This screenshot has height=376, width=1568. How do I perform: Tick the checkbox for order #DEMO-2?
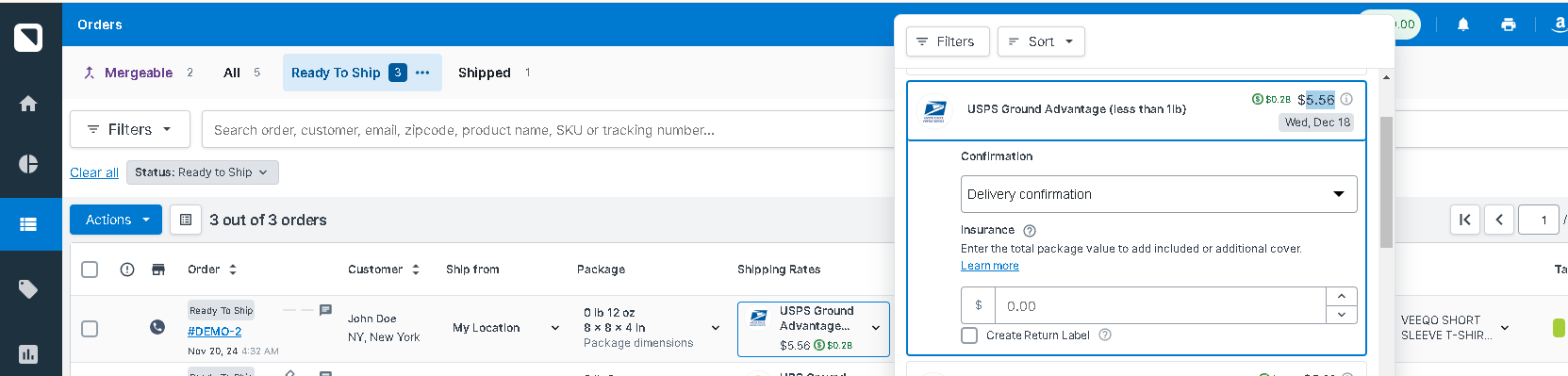(x=90, y=329)
